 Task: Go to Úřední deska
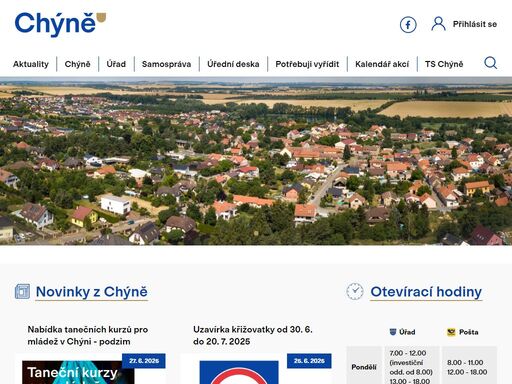point(233,64)
